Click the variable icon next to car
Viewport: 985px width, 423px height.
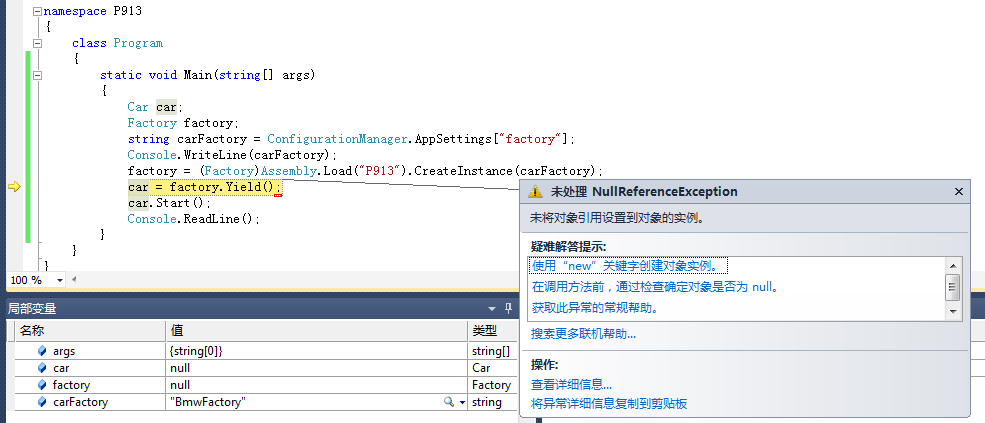pyautogui.click(x=42, y=368)
